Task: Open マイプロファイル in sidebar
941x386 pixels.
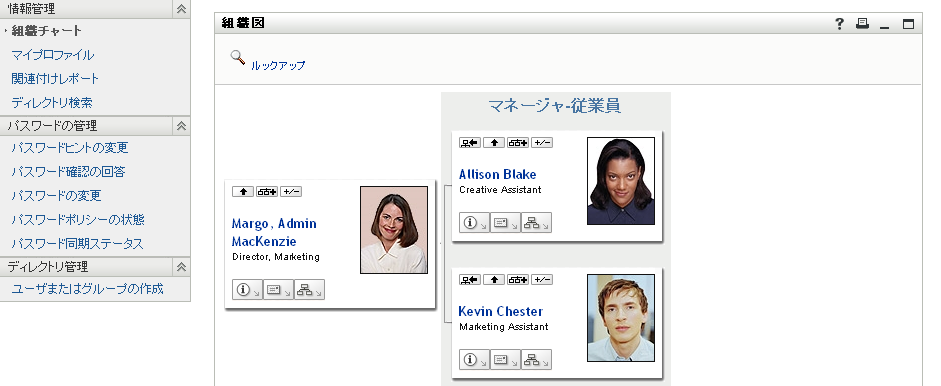Action: 53,55
